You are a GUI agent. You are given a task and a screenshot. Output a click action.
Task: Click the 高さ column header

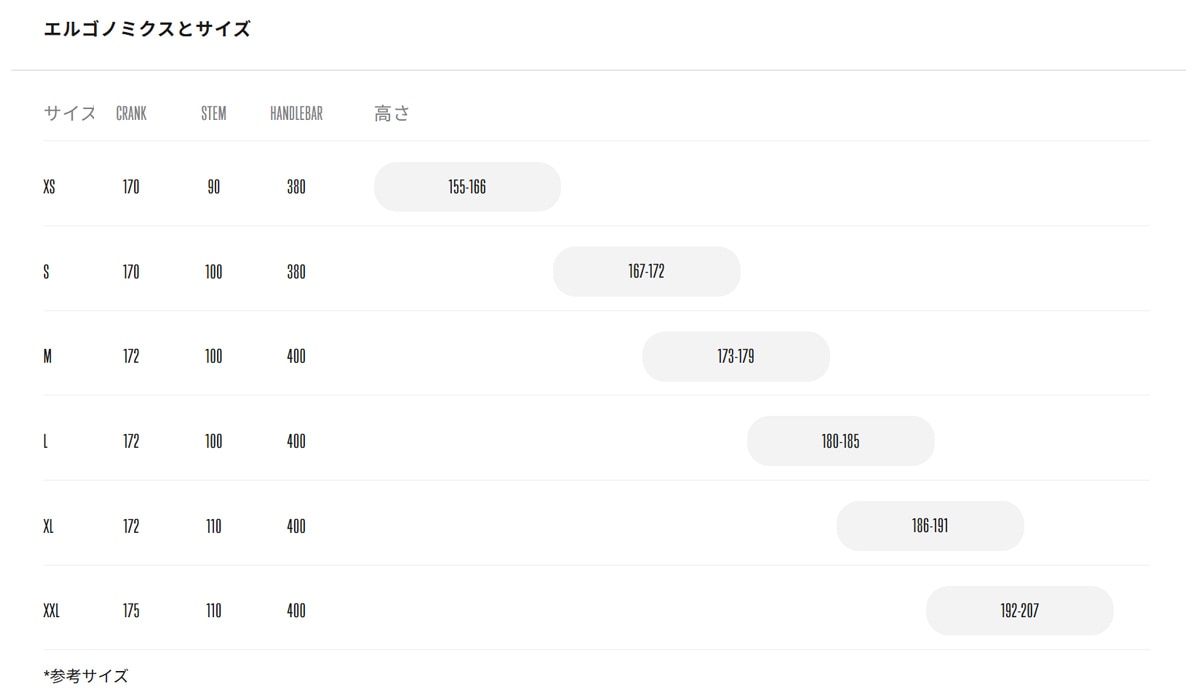click(392, 114)
